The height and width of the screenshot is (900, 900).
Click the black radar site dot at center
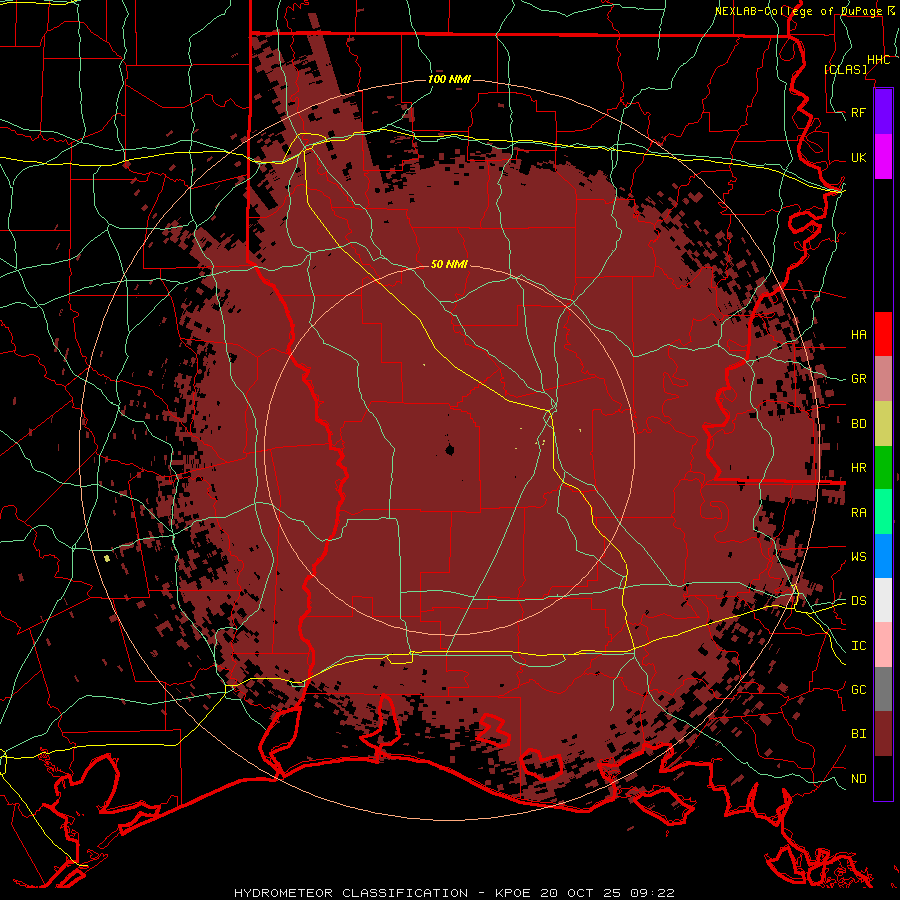pos(449,450)
